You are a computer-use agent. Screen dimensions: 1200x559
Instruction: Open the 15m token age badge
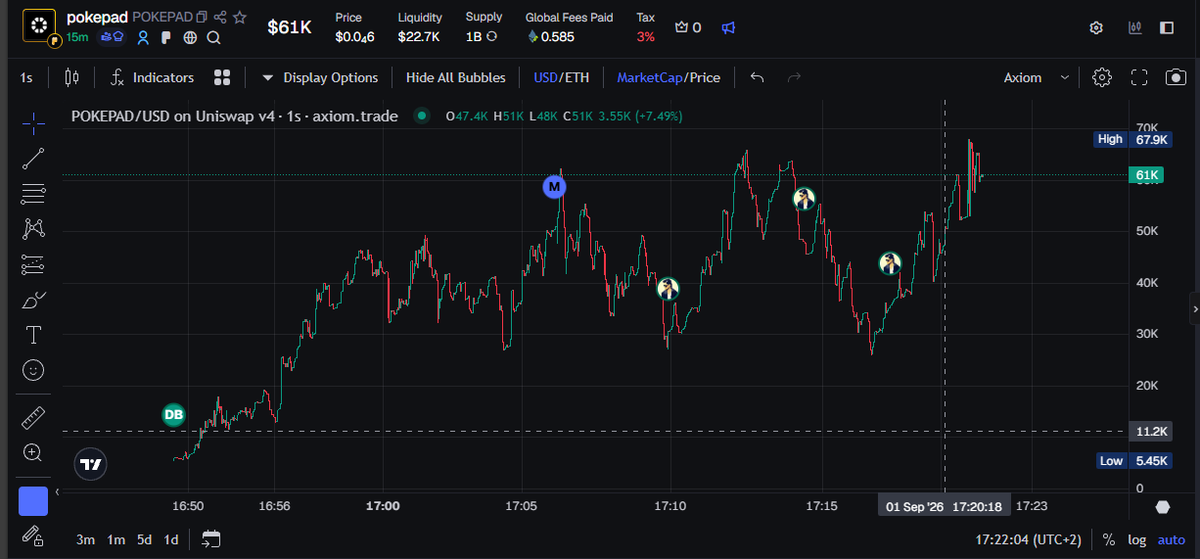(x=76, y=38)
